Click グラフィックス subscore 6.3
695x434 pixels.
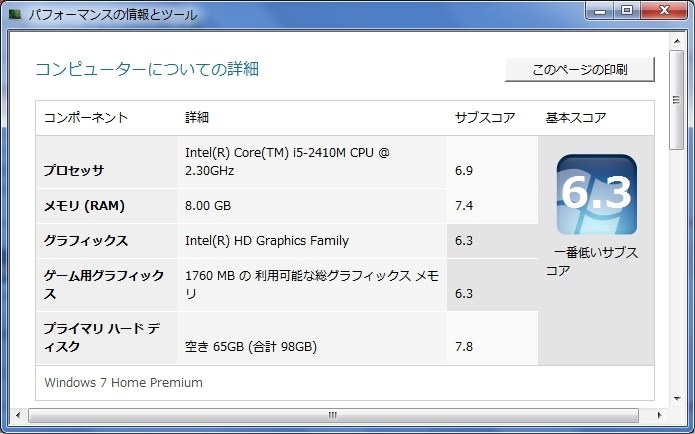point(464,241)
